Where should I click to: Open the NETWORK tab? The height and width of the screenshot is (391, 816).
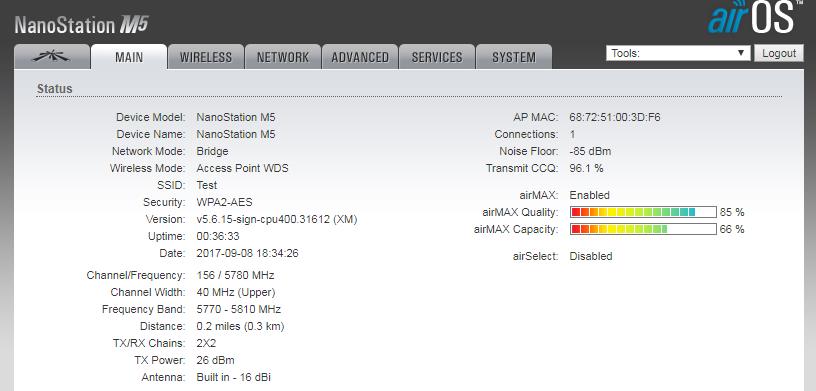tap(283, 57)
